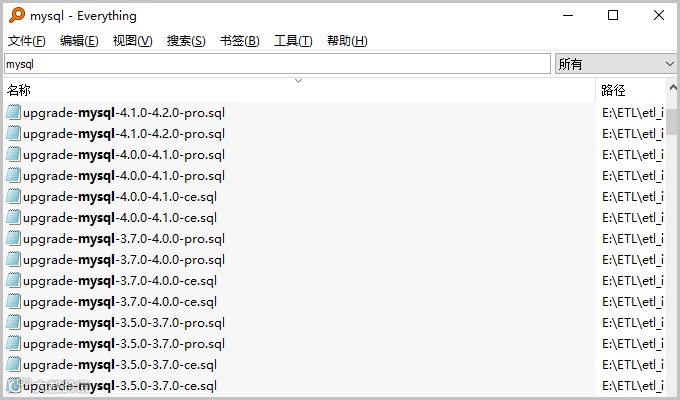Open the 工具(T) menu
Screen dimensions: 680x400
(293, 41)
